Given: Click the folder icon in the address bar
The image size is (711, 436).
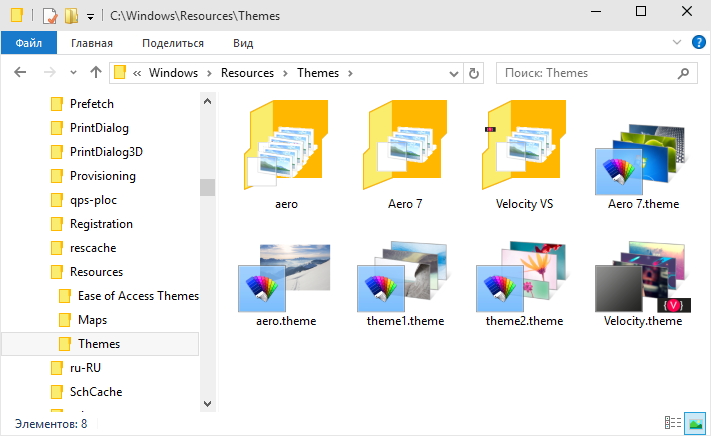Looking at the screenshot, I should coord(120,73).
